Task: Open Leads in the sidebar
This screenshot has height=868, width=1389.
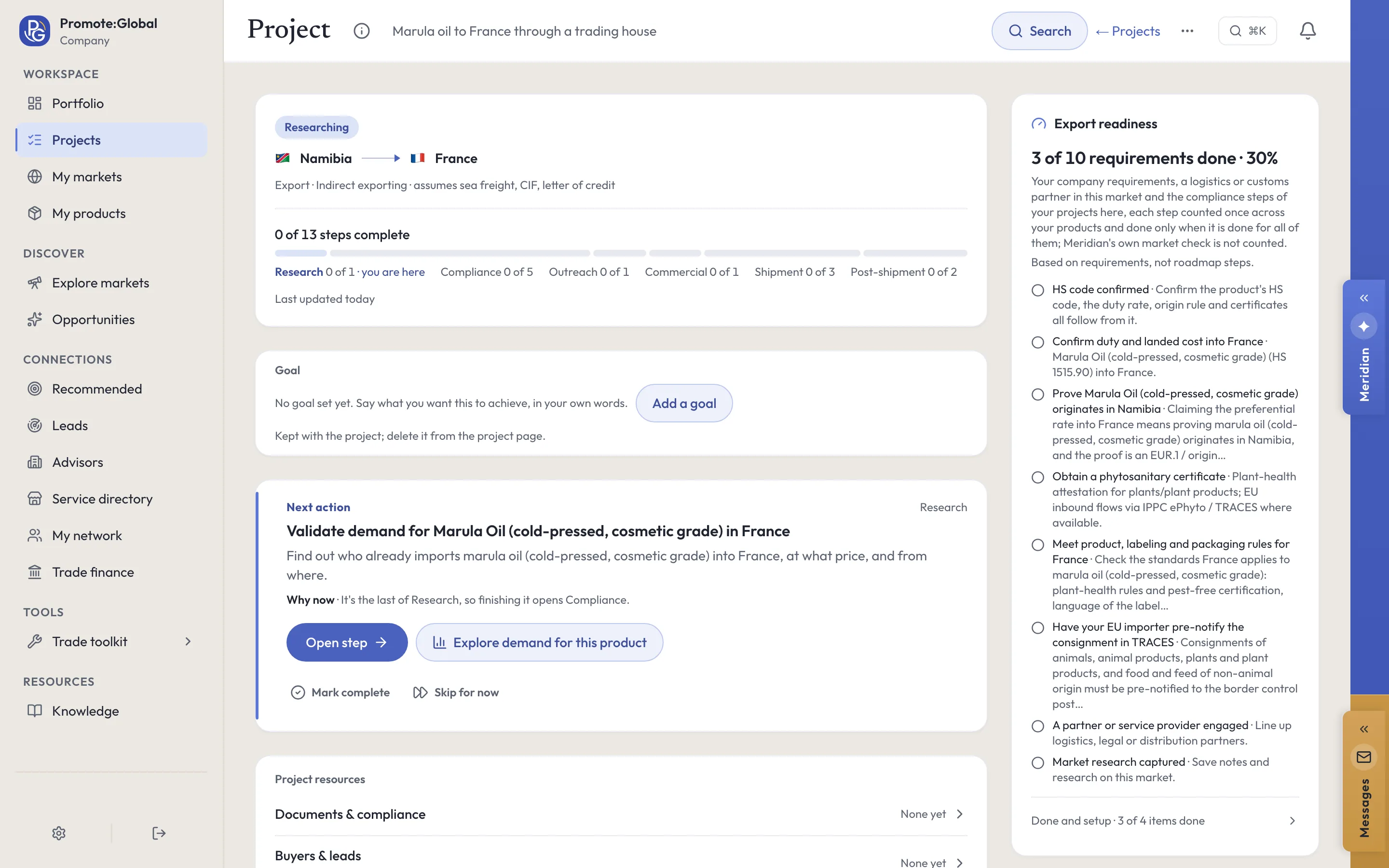Action: [111, 425]
